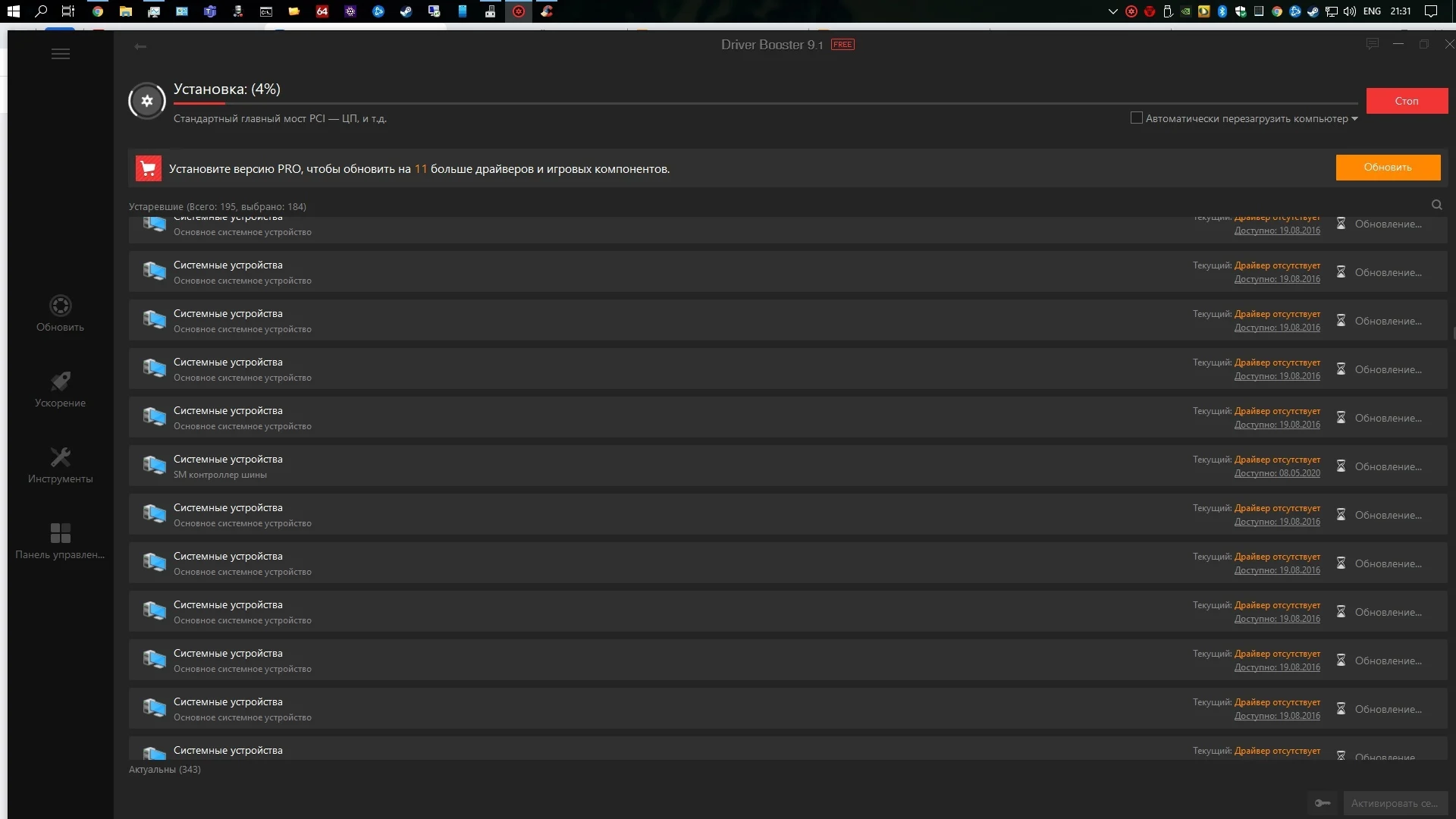Open Панель управления grid icon
The image size is (1456, 819).
(x=60, y=541)
